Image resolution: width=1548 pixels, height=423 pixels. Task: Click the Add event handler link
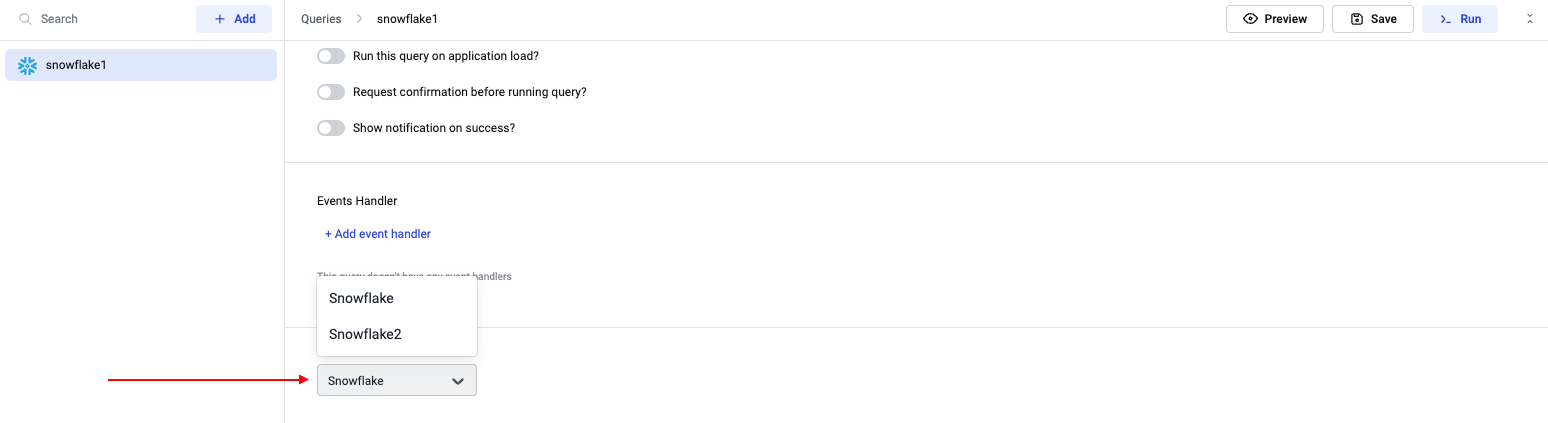coord(378,234)
